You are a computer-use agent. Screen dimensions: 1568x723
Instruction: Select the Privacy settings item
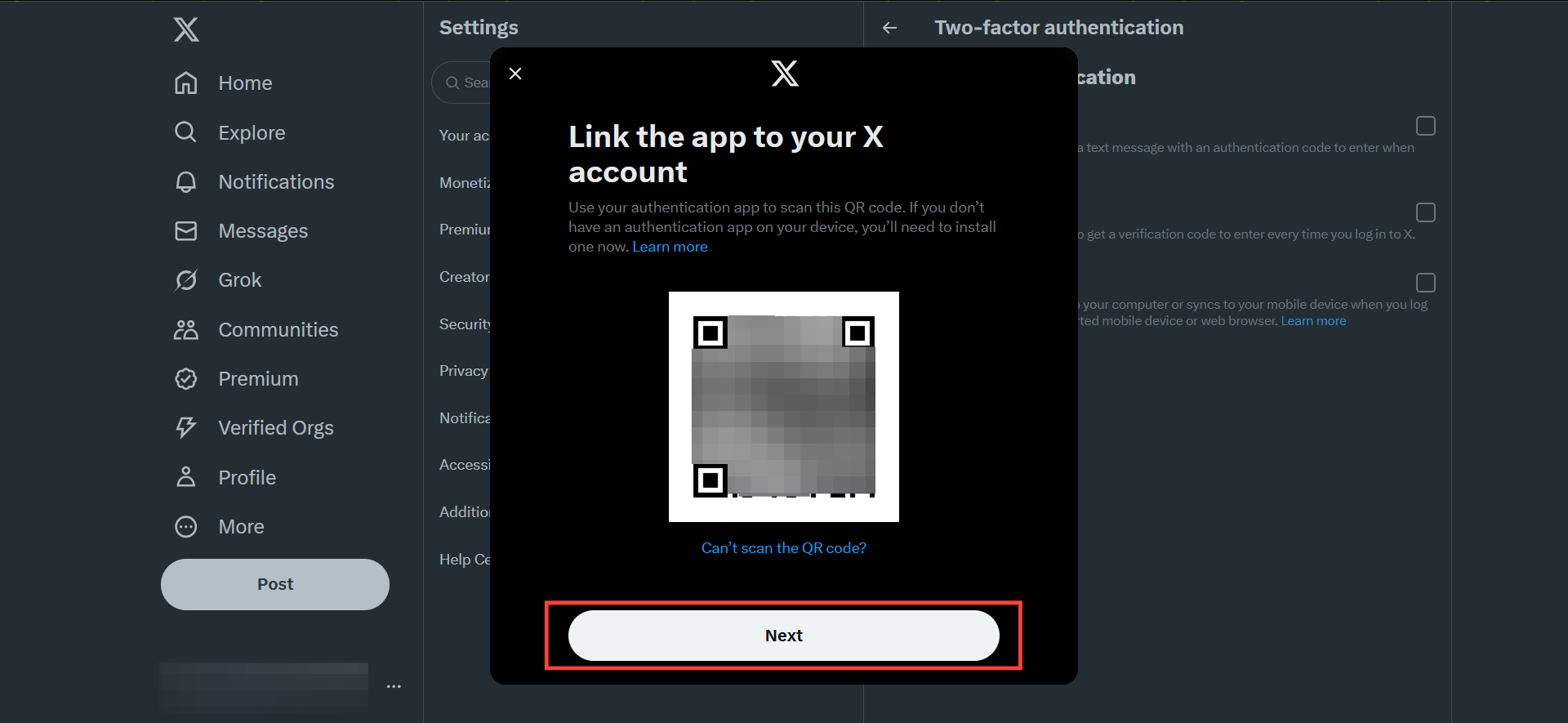(x=464, y=371)
